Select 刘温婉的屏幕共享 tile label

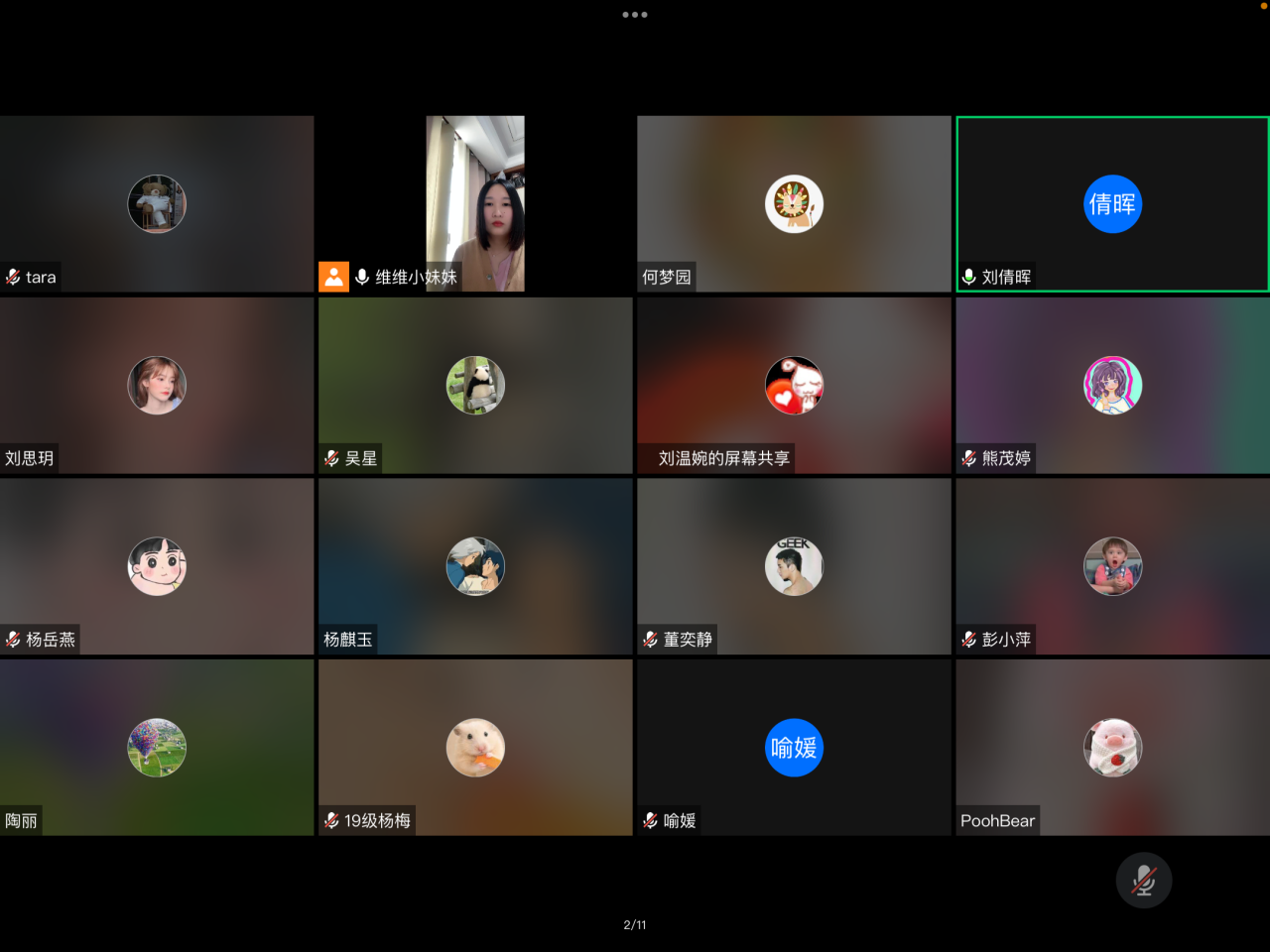pos(723,458)
